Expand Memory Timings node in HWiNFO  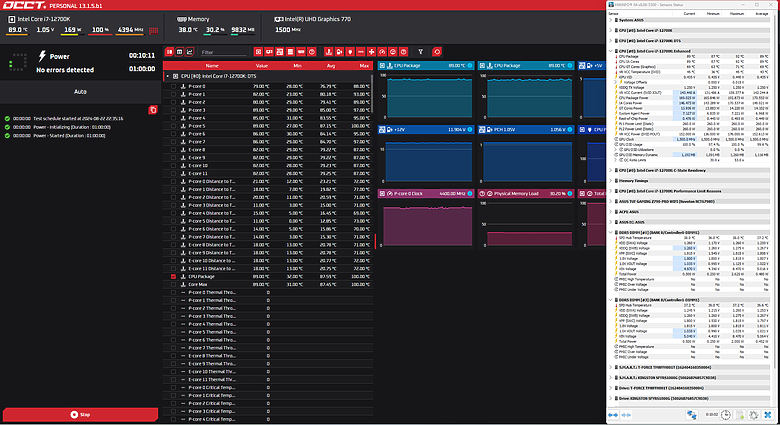tap(610, 181)
